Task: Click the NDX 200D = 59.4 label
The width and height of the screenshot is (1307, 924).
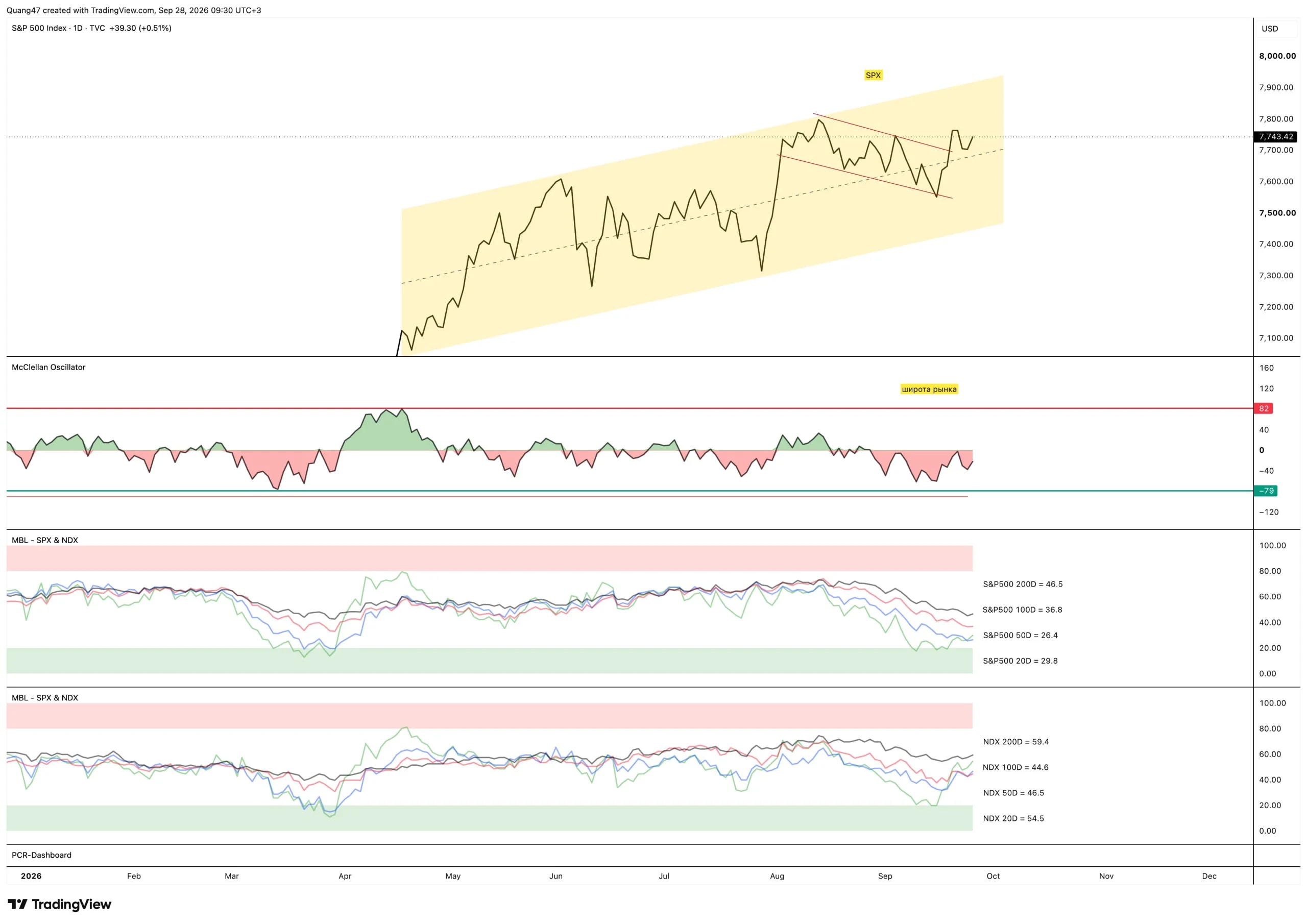Action: (1015, 742)
